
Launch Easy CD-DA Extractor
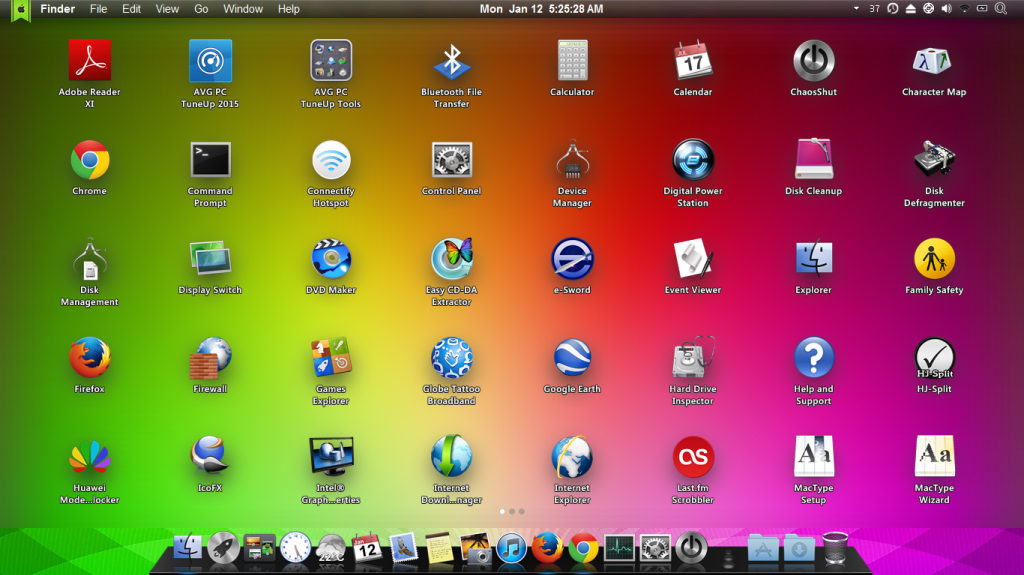click(452, 259)
